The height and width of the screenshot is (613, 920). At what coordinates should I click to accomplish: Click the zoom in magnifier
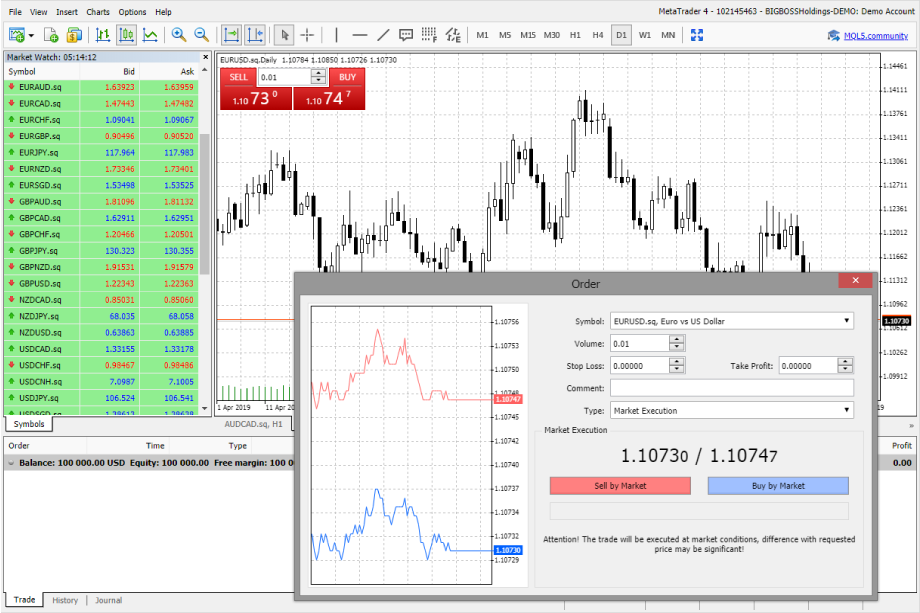click(x=179, y=35)
